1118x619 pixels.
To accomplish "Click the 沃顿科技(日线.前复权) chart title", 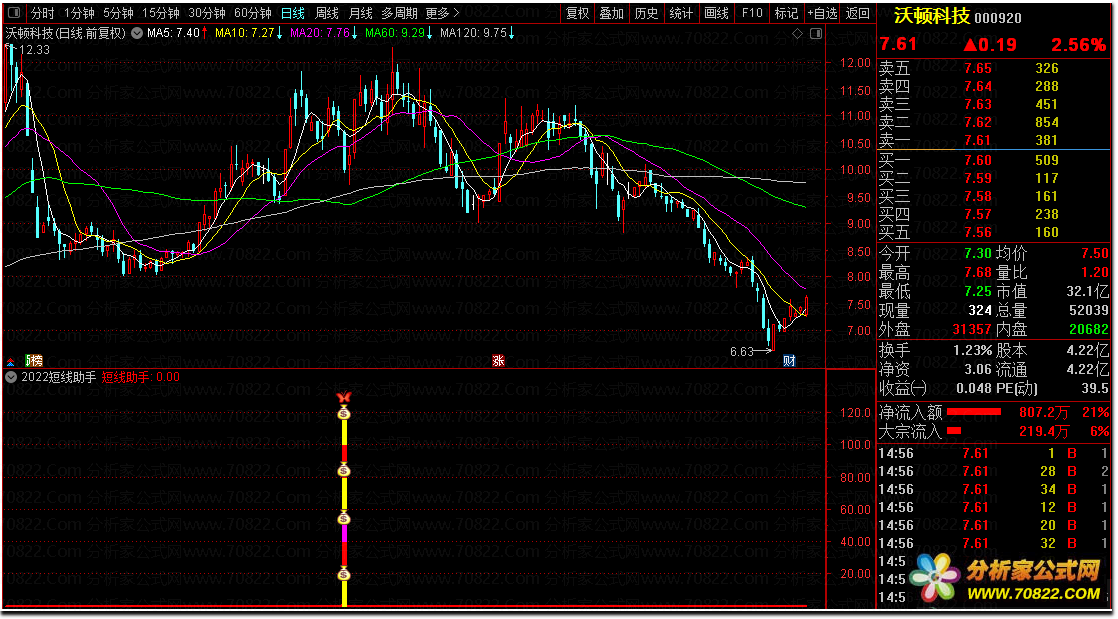I will (66, 33).
